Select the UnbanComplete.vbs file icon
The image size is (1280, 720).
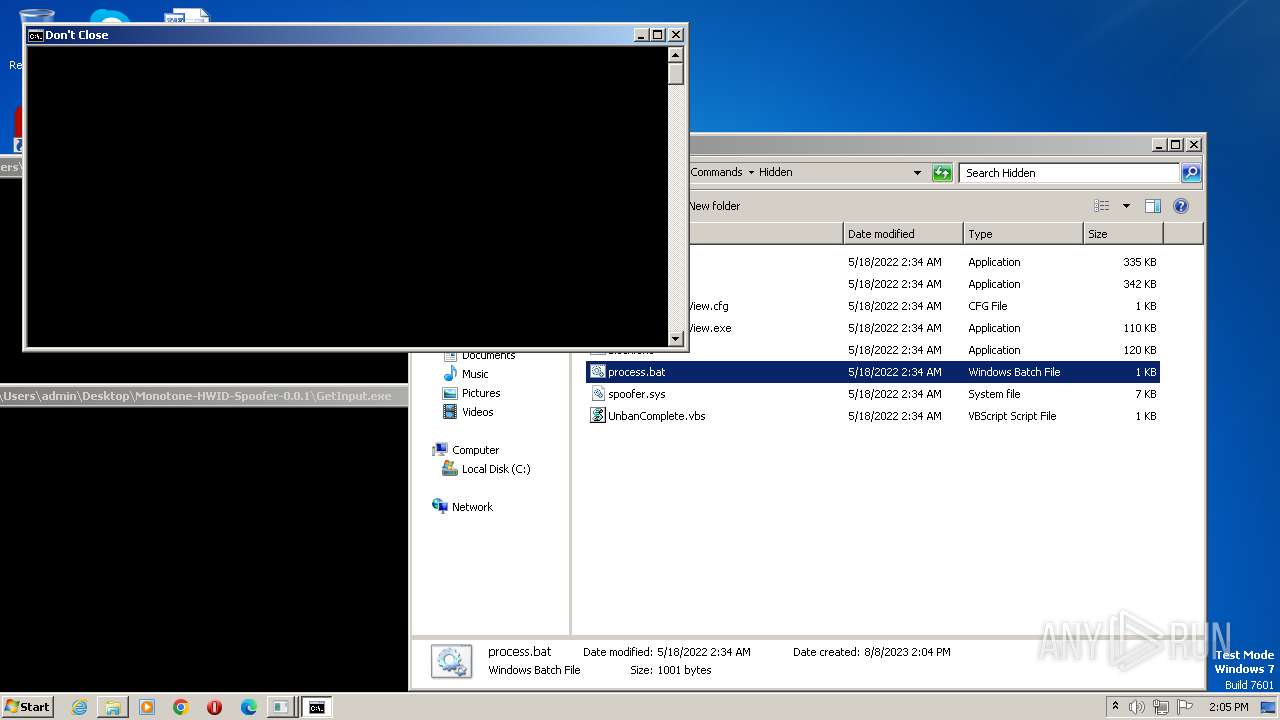597,416
